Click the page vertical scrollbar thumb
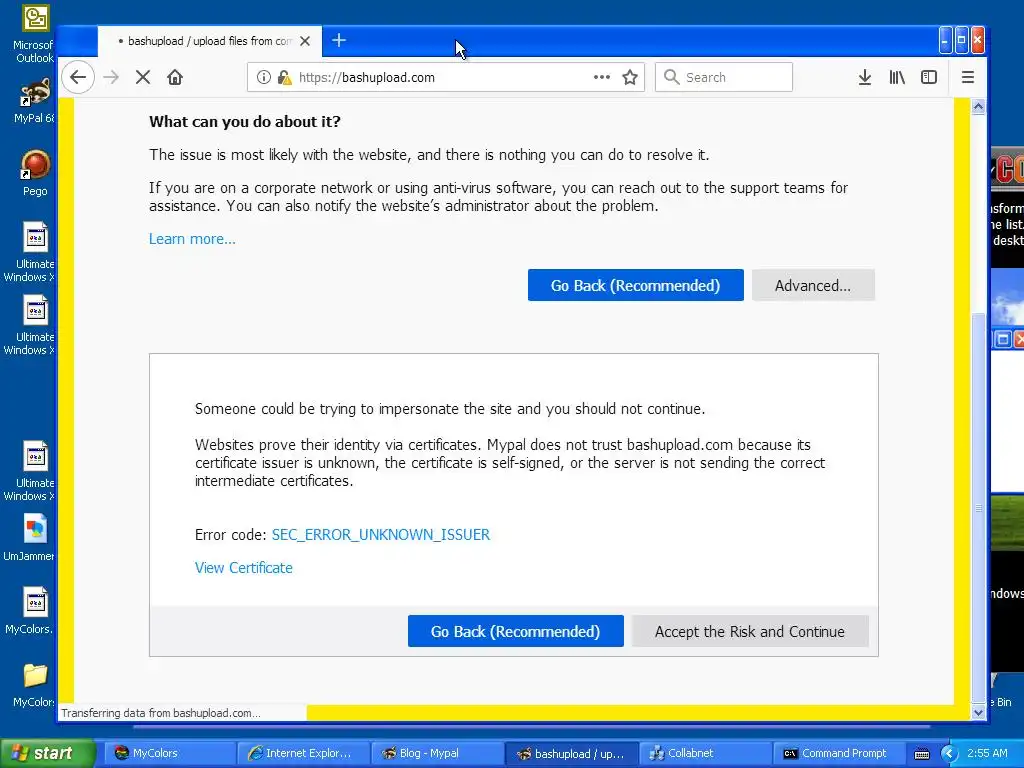Viewport: 1024px width, 768px height. click(x=978, y=508)
